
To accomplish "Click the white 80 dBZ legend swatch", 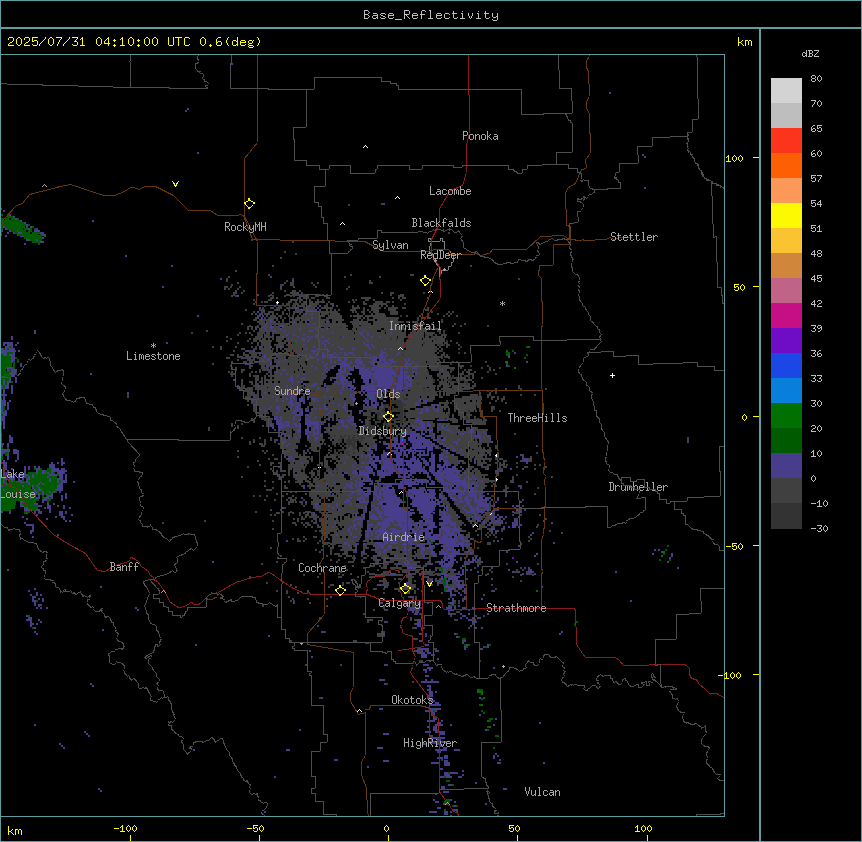I will pos(786,91).
